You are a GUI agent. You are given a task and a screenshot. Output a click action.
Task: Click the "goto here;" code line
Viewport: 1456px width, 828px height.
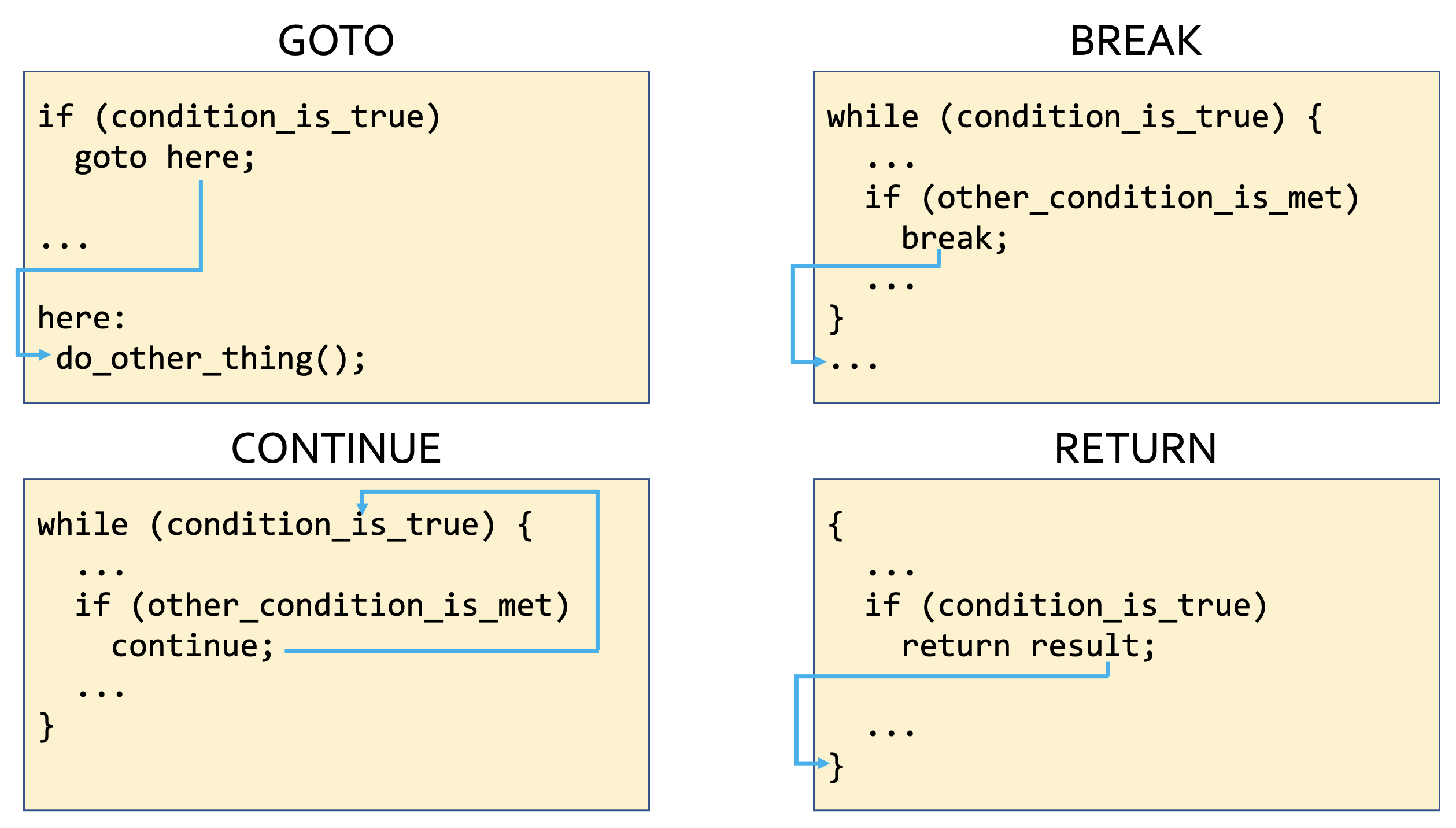165,158
